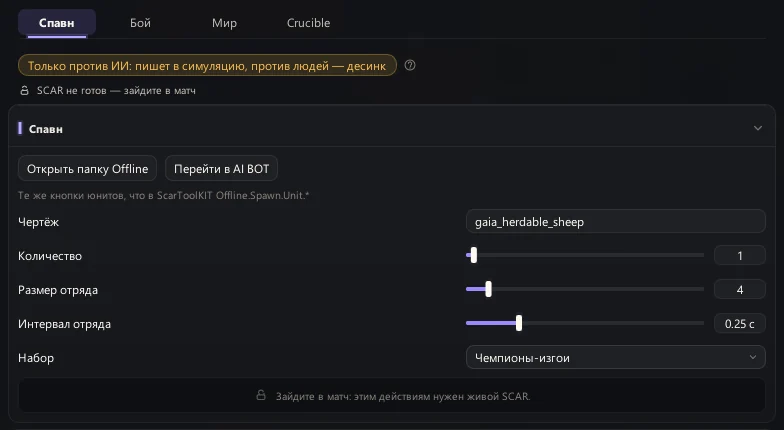
Task: Click the Размер отряда slider handle
Action: tap(488, 289)
